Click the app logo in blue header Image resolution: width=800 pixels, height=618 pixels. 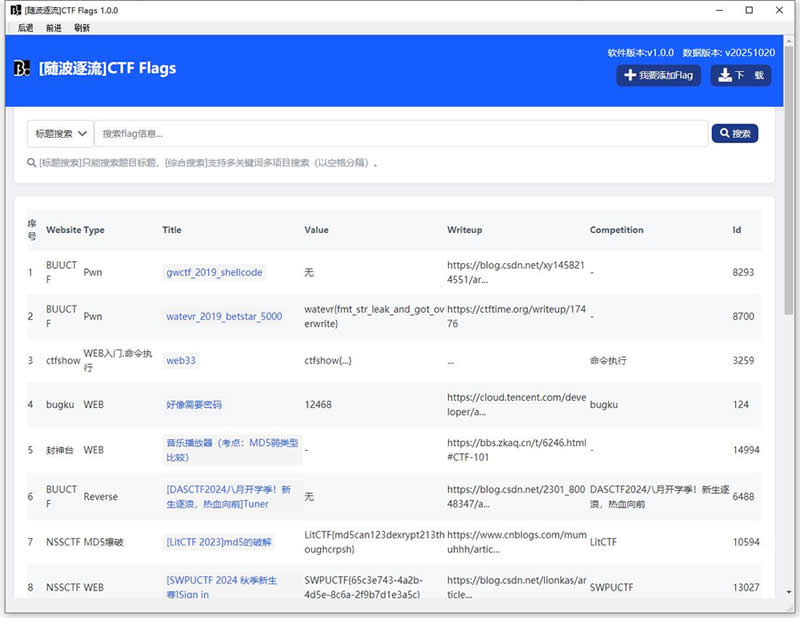point(21,69)
